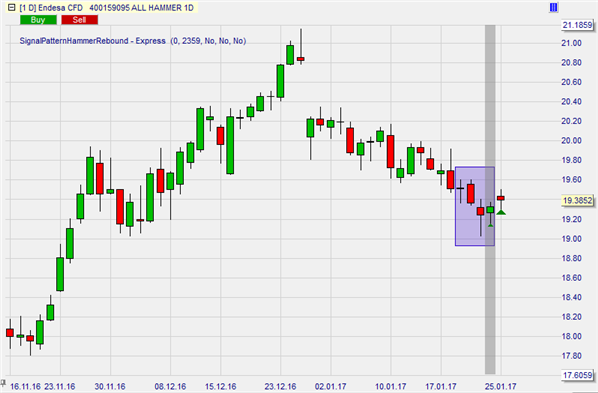Select the chart title Endesa CFD text
The height and width of the screenshot is (393, 598).
click(60, 8)
